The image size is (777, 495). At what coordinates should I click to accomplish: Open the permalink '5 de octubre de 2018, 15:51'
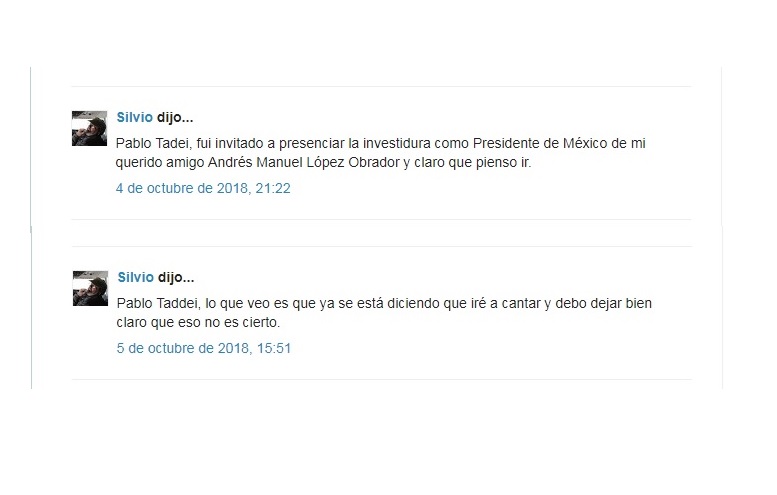point(204,348)
